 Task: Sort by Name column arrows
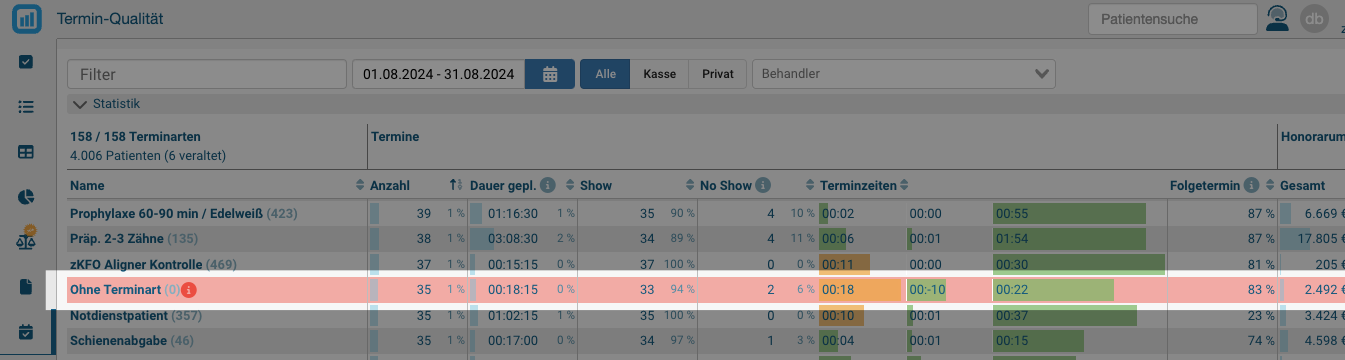click(361, 186)
